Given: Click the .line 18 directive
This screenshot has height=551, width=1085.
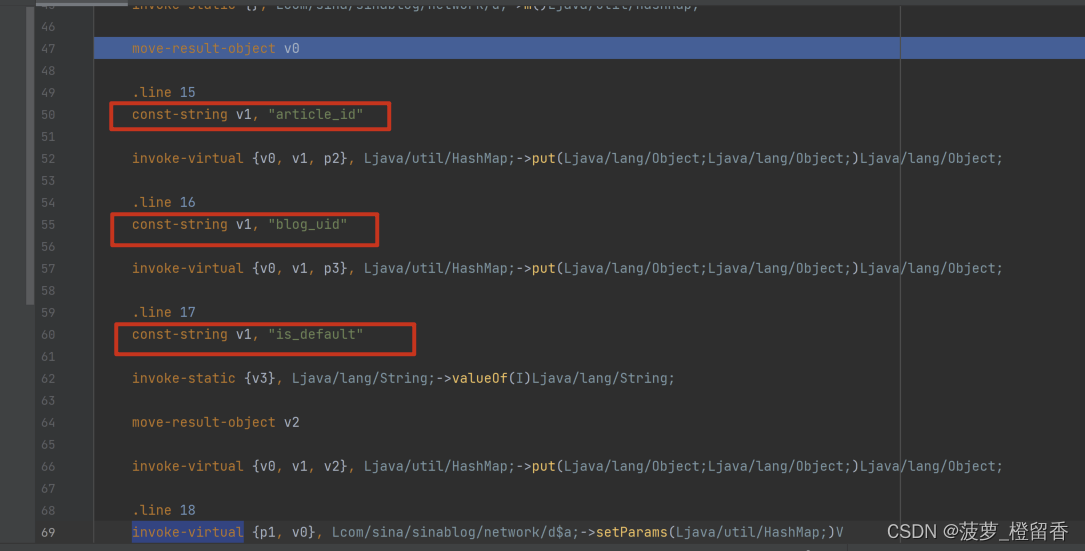Looking at the screenshot, I should [164, 511].
